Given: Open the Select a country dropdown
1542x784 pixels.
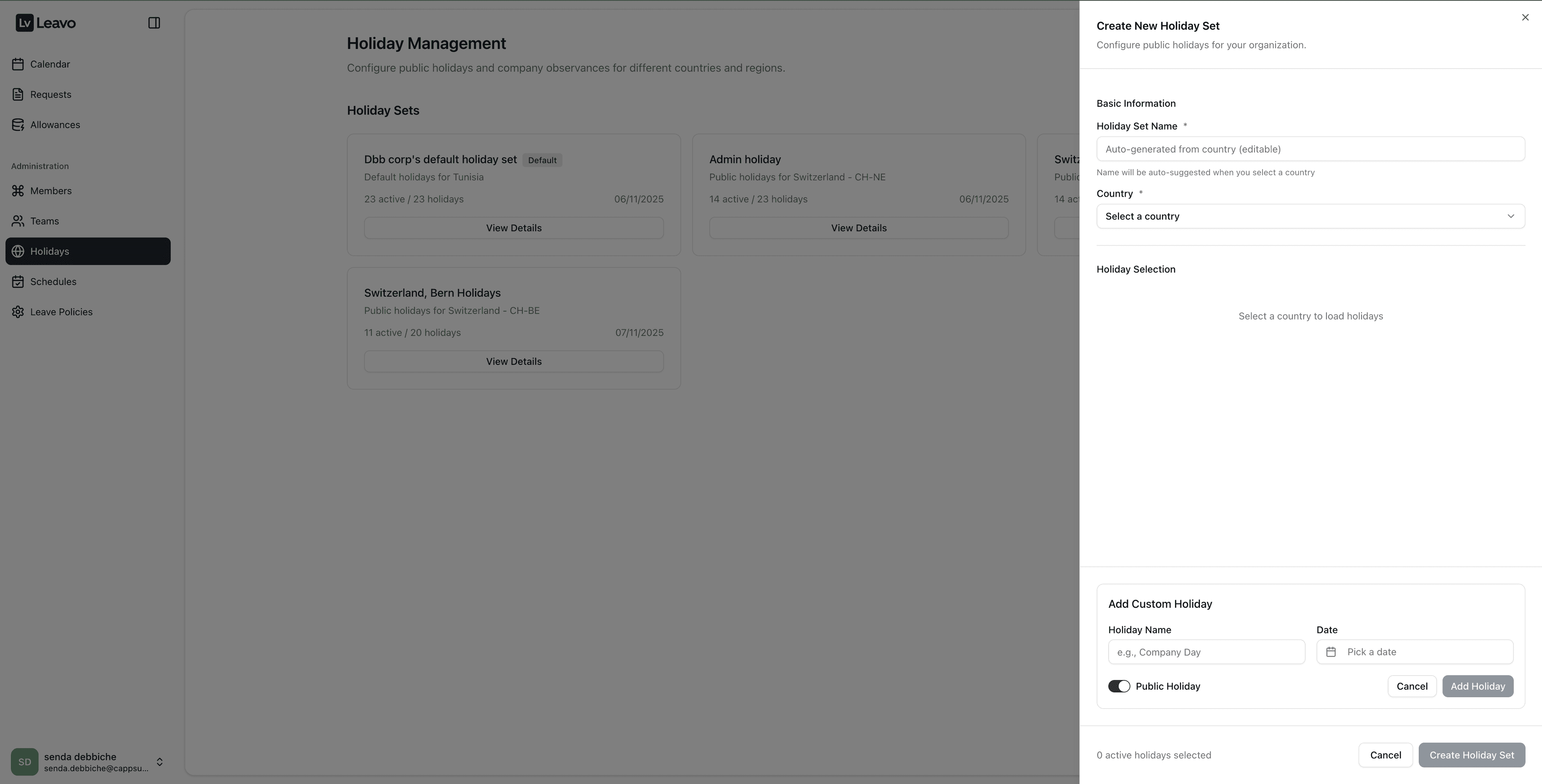Looking at the screenshot, I should 1310,216.
